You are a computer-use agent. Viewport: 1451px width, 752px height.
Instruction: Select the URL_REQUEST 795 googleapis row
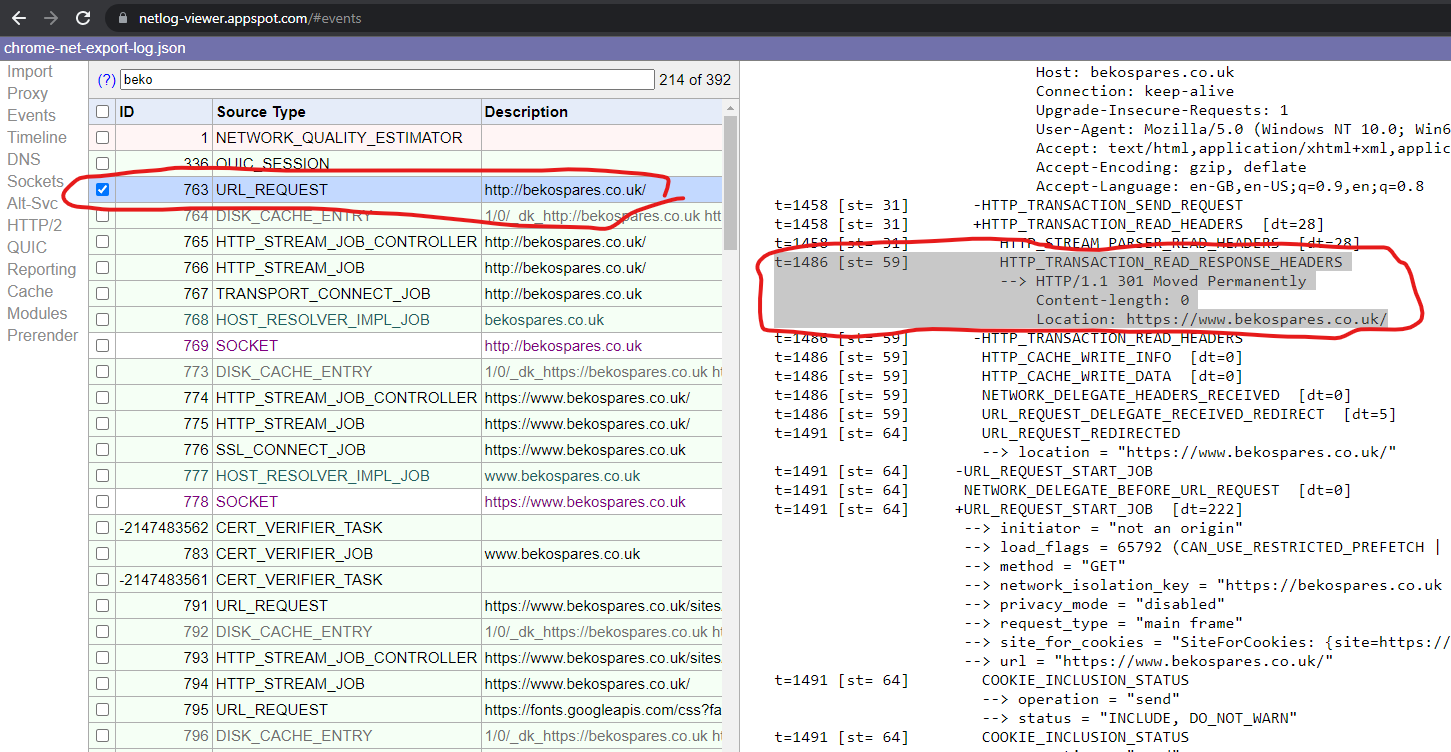pos(405,710)
